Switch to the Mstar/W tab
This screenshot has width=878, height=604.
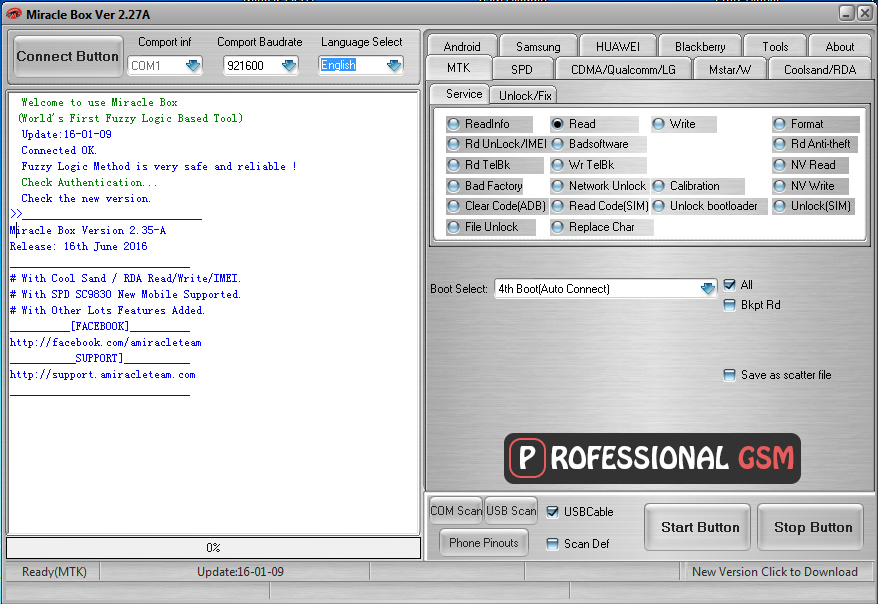(x=730, y=69)
